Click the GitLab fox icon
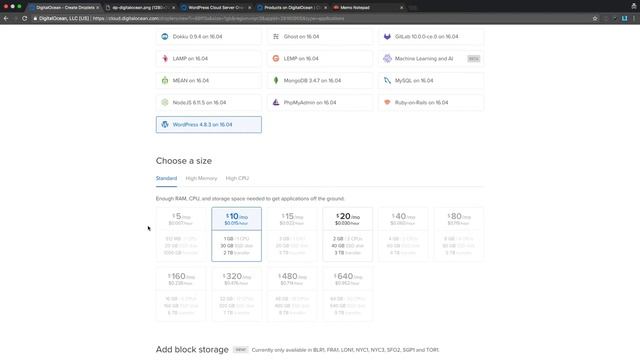This screenshot has height=360, width=640. point(387,36)
